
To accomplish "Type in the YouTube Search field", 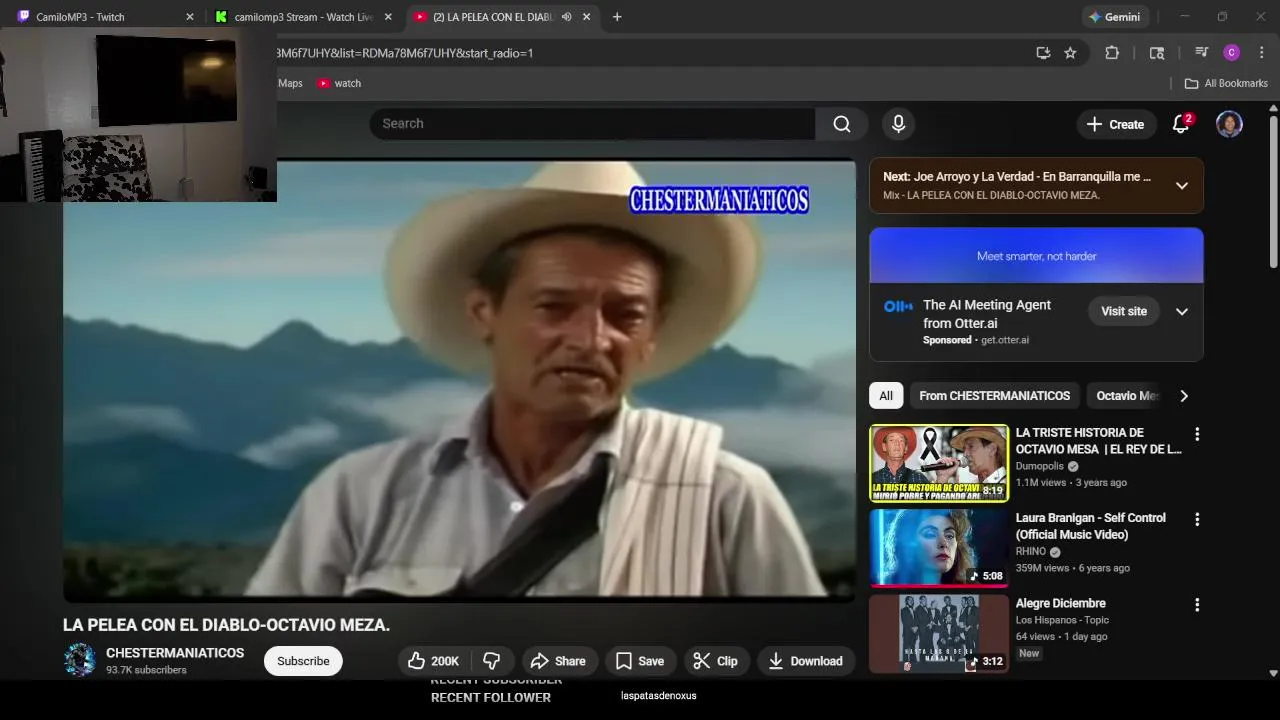I will [592, 124].
